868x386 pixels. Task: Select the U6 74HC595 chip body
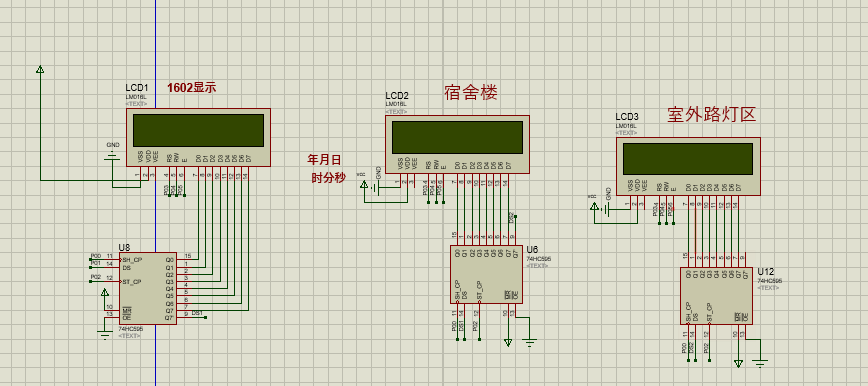click(486, 274)
